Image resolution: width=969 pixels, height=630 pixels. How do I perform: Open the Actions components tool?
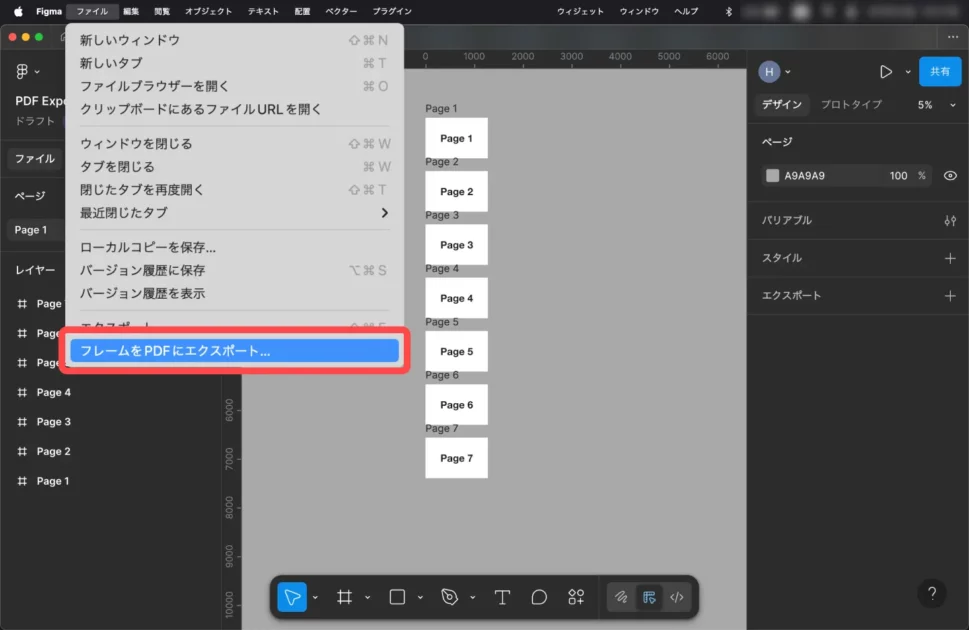click(x=576, y=597)
